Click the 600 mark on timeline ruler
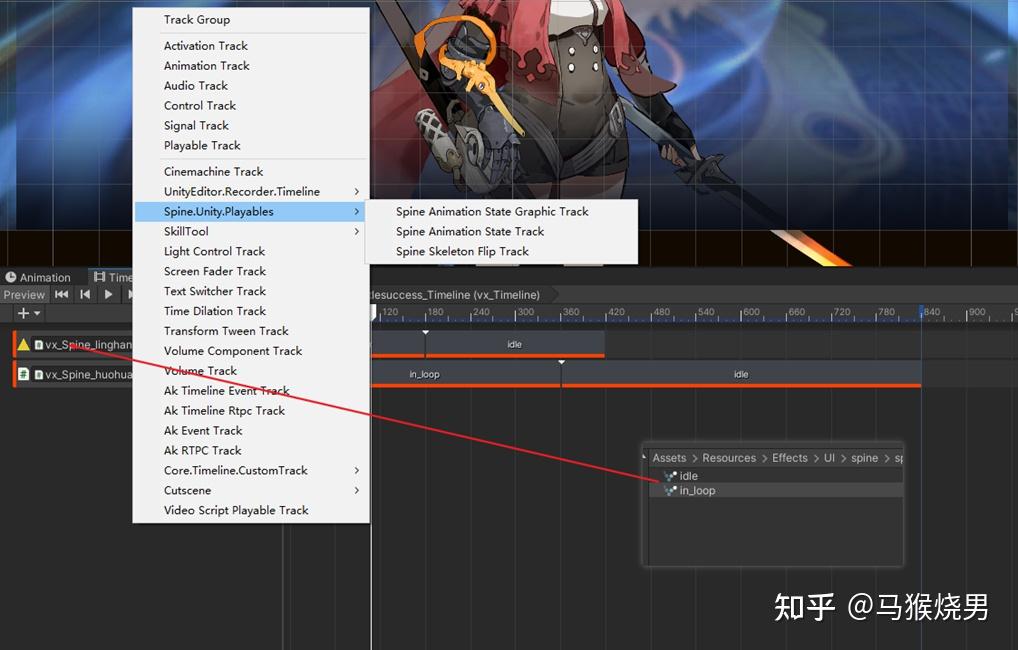Image resolution: width=1018 pixels, height=650 pixels. click(x=751, y=312)
